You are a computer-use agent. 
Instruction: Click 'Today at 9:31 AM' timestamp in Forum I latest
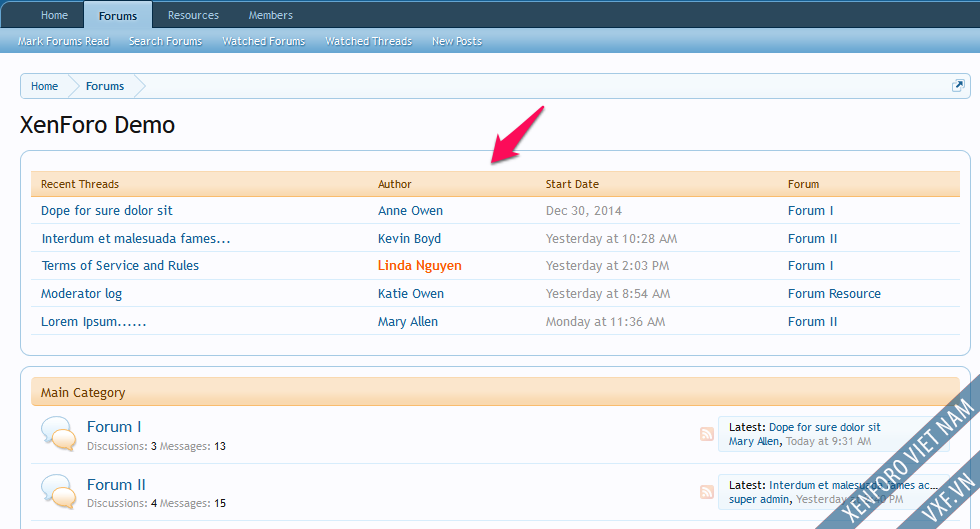(829, 441)
